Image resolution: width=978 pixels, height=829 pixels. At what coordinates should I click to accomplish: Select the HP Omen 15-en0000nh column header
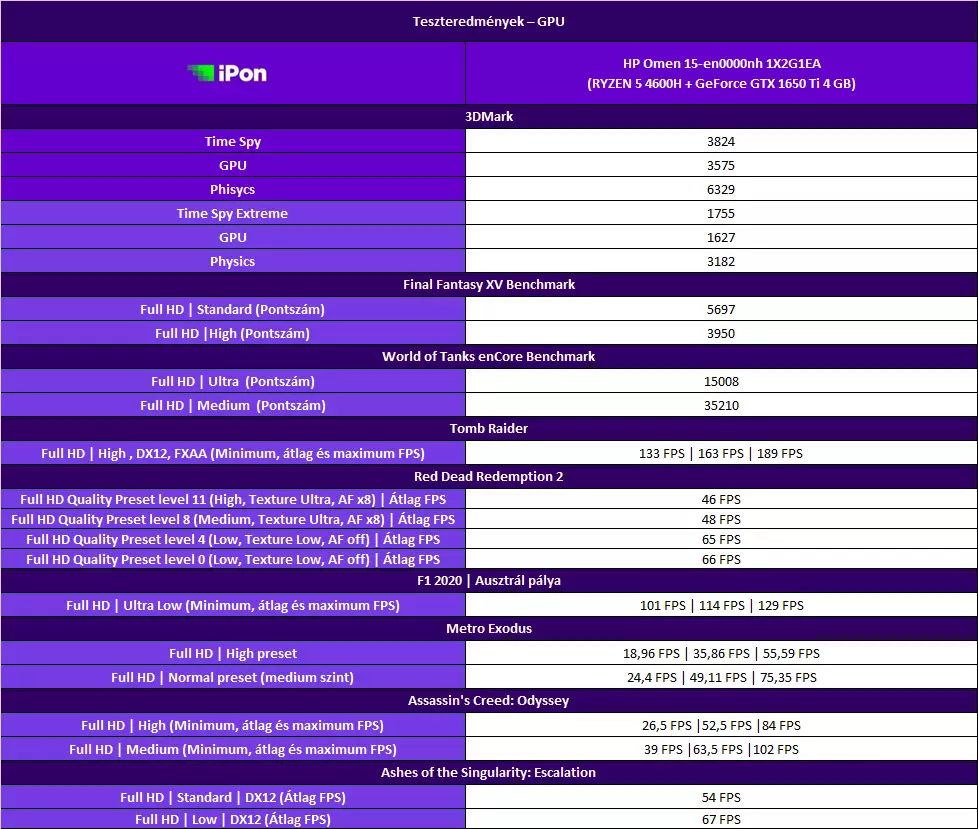pos(721,73)
